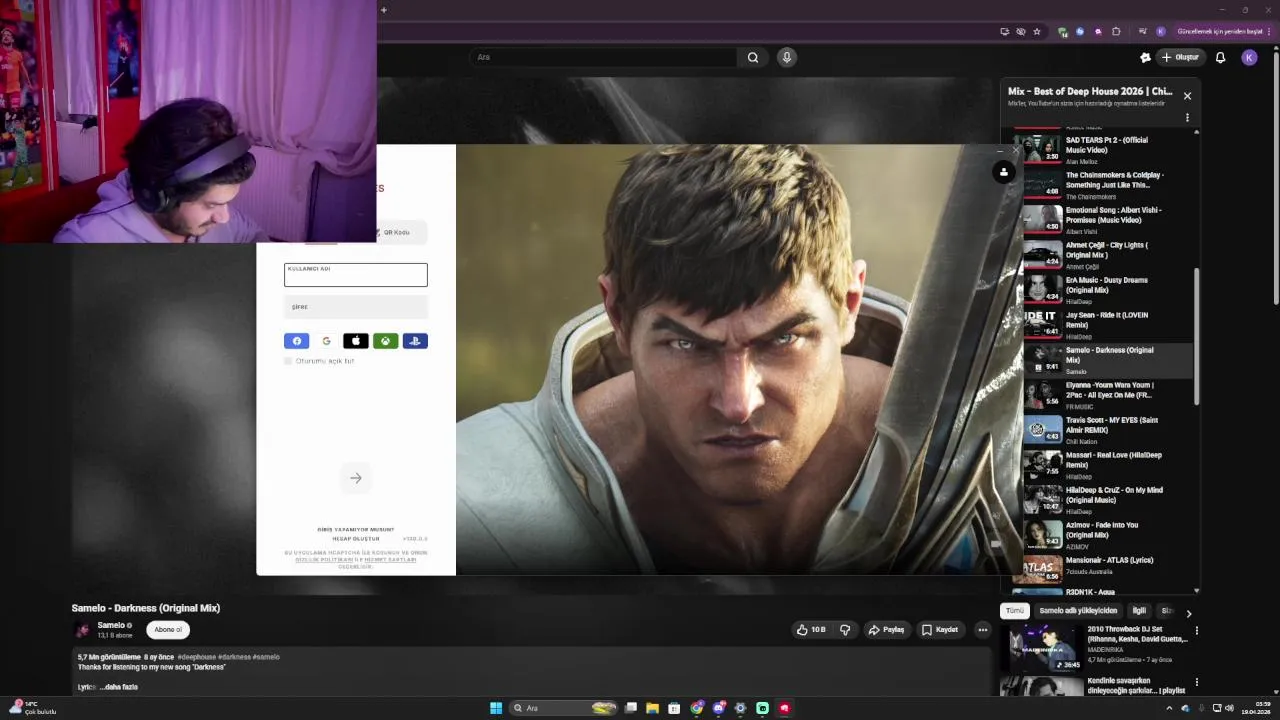The height and width of the screenshot is (720, 1280).
Task: Open the 'Hesap oluştur' link
Action: tap(356, 539)
